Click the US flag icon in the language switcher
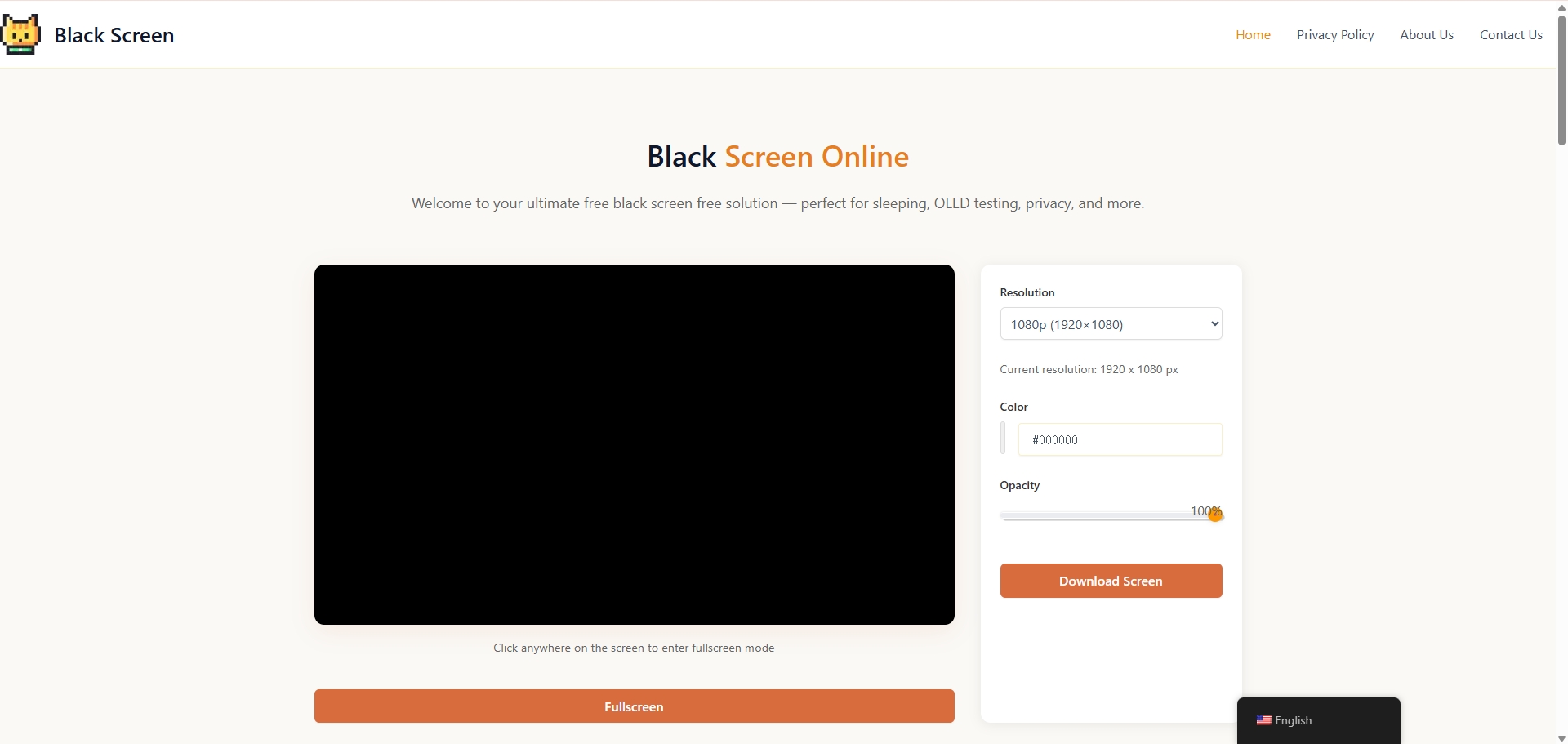Screen dimensions: 1568x744 (x=1264, y=721)
